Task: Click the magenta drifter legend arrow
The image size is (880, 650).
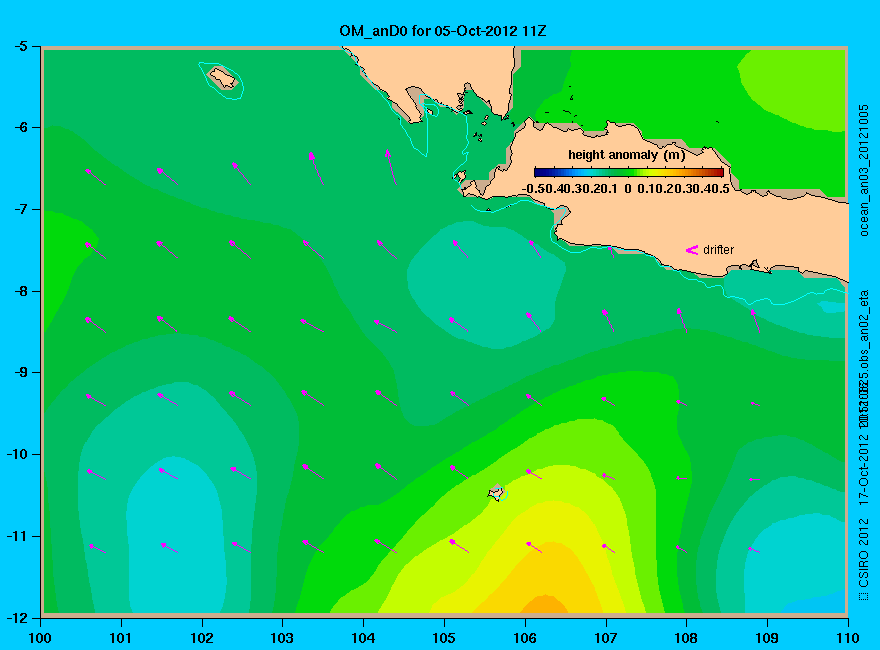Action: pyautogui.click(x=691, y=250)
